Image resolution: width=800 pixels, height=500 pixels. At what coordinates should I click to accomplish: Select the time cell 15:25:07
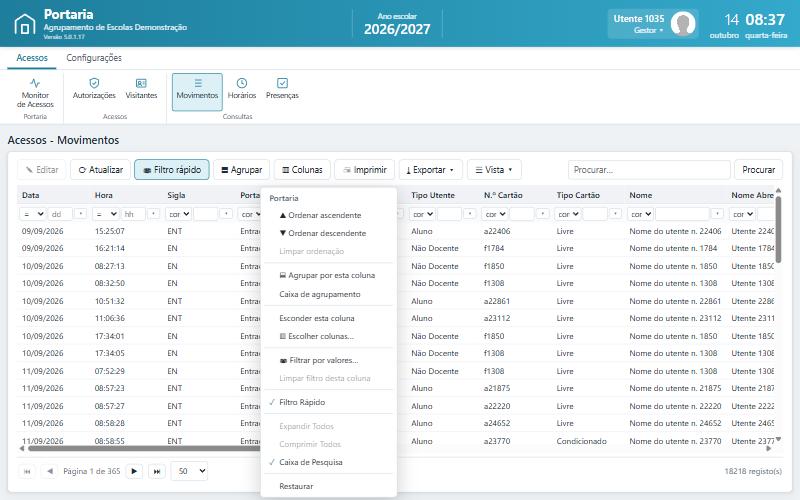pos(110,231)
